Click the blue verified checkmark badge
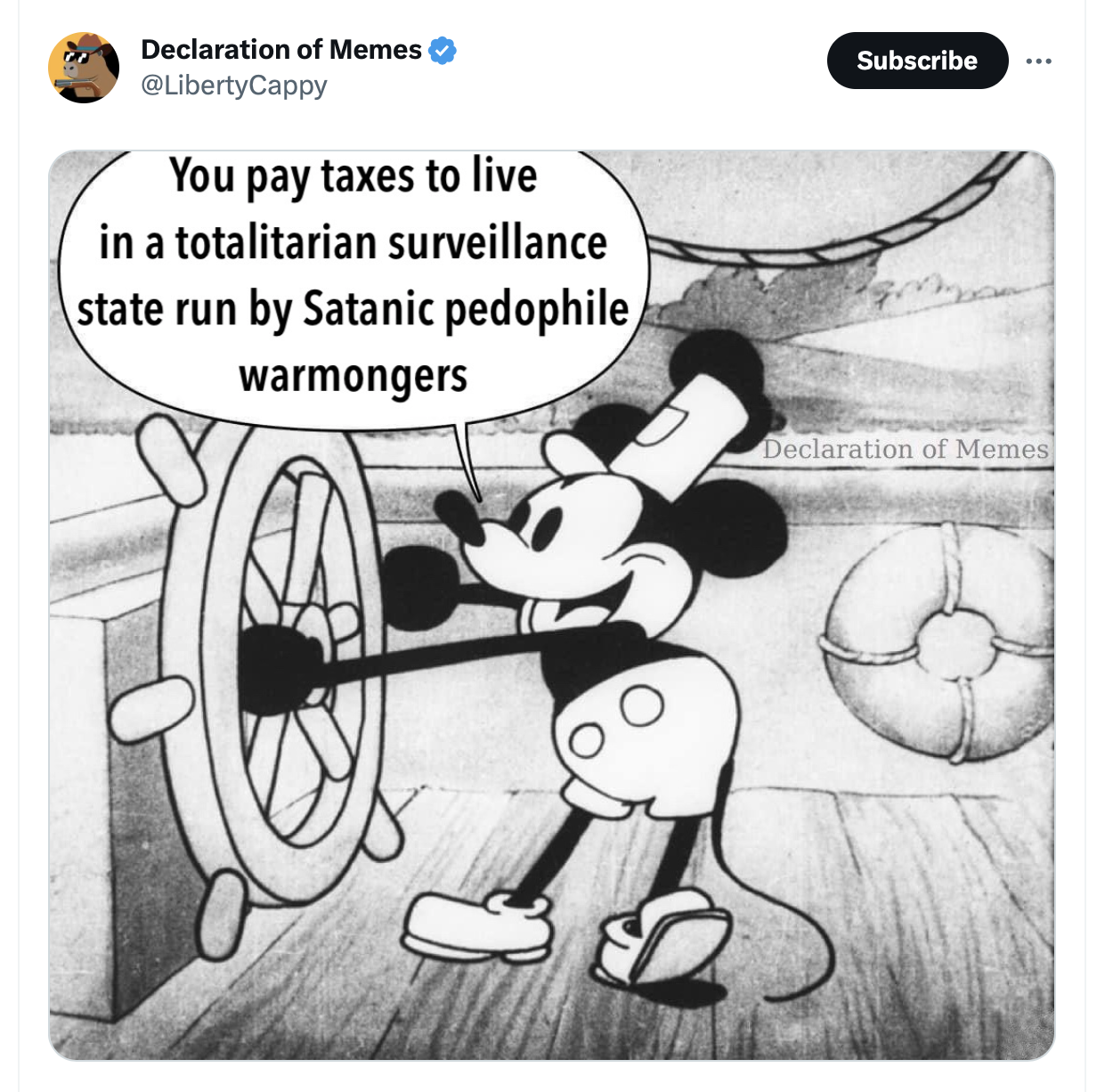The width and height of the screenshot is (1113, 1092). pos(443,51)
